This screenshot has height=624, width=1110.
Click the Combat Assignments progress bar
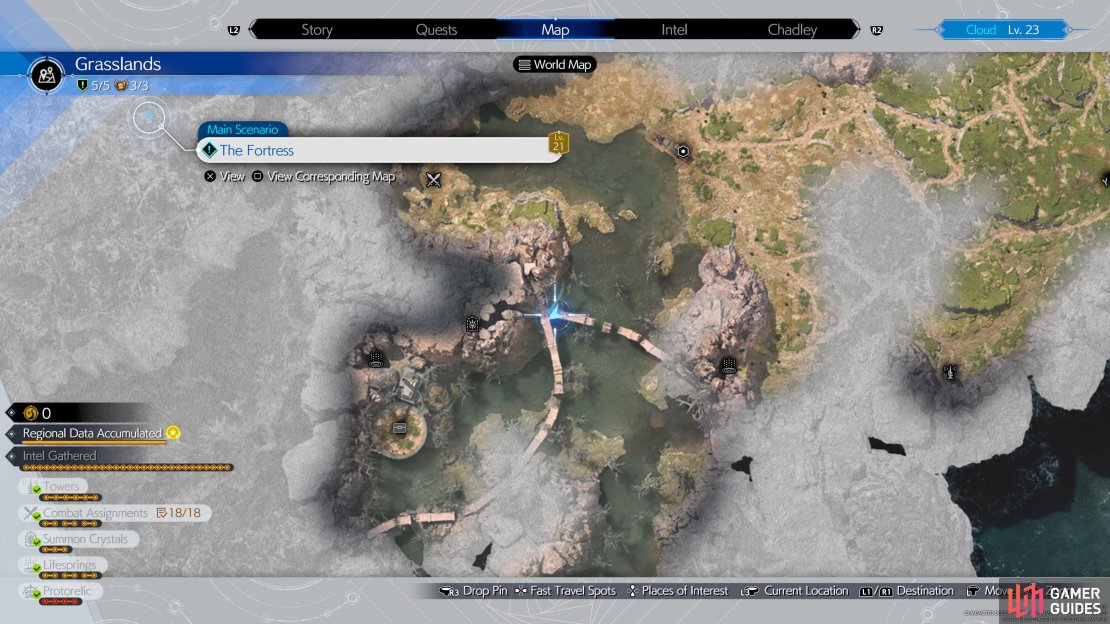[x=69, y=523]
